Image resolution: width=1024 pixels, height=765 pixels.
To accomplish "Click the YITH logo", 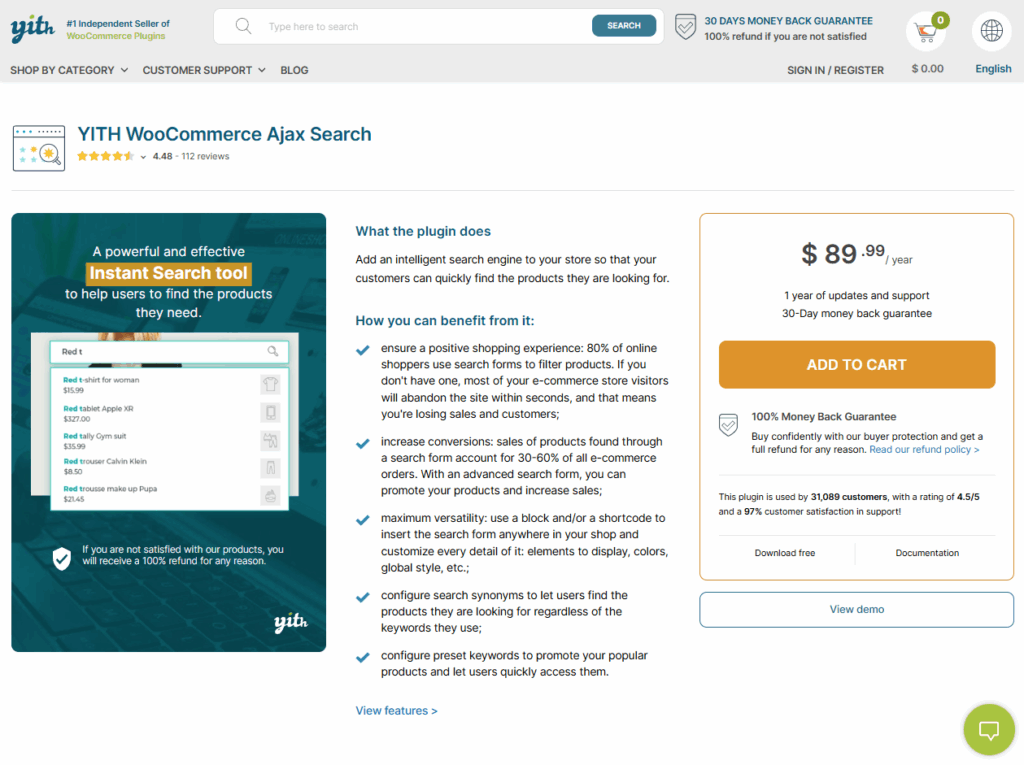I will [31, 29].
